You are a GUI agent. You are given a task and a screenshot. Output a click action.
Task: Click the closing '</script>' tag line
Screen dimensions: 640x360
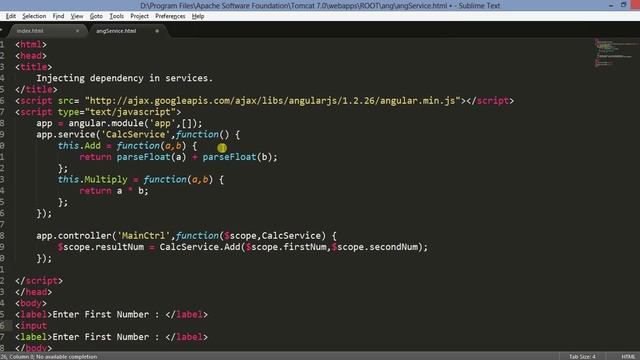39,281
